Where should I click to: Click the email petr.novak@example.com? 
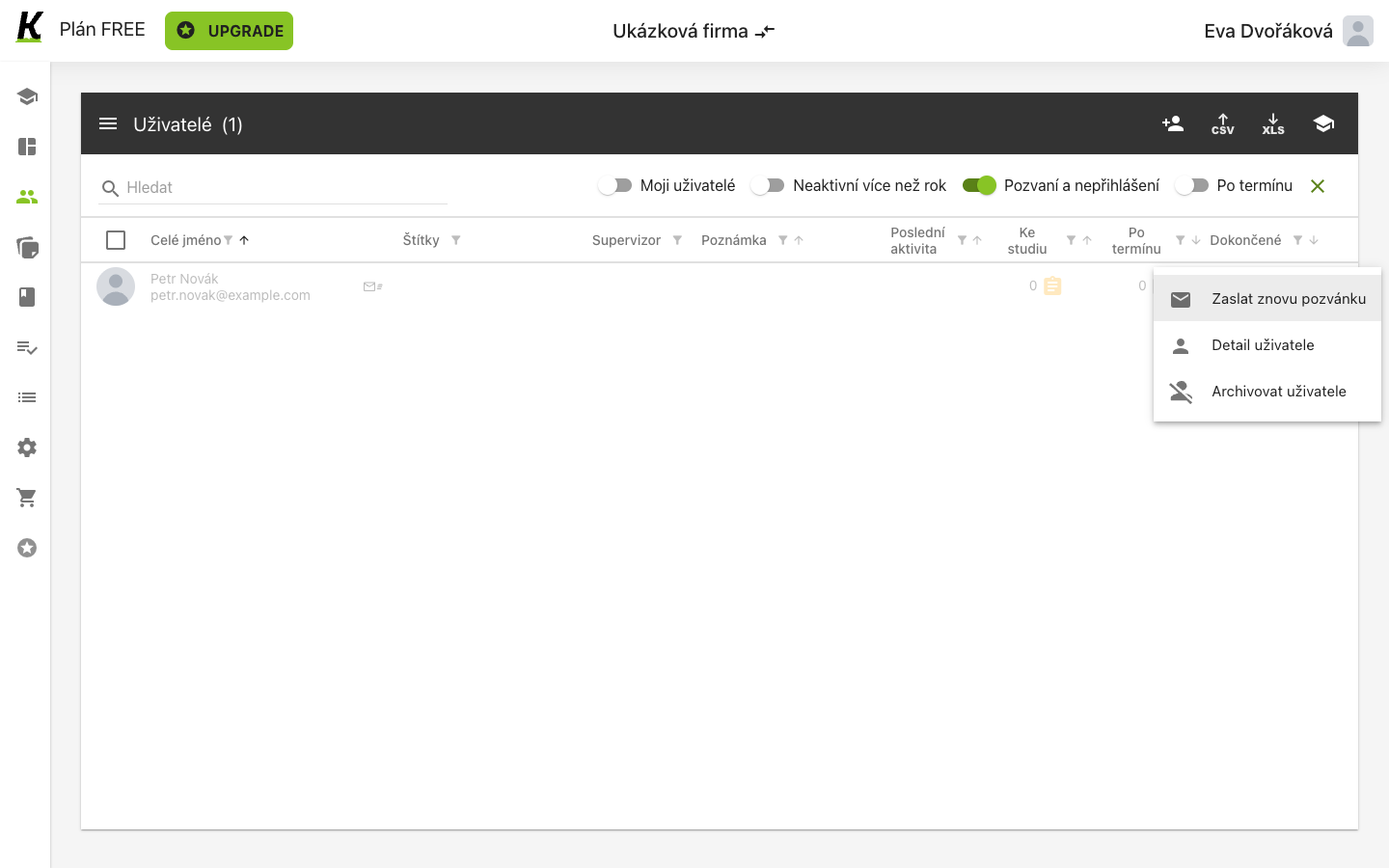pos(231,295)
